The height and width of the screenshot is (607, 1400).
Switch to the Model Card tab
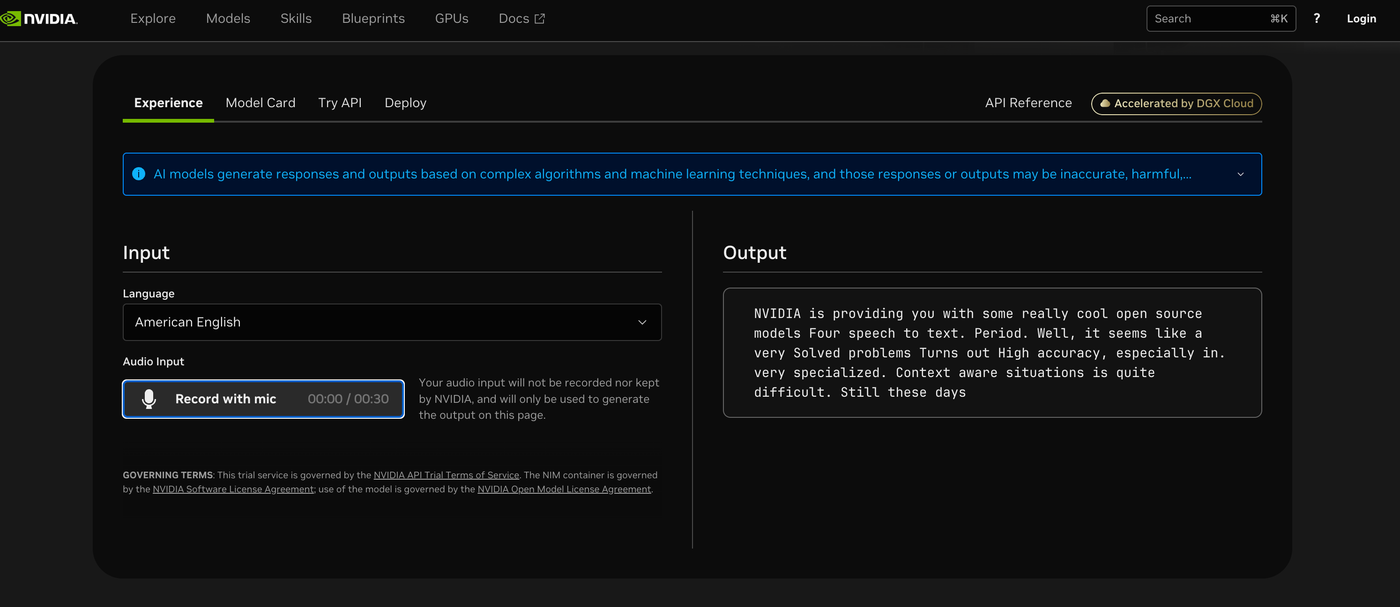pyautogui.click(x=261, y=103)
